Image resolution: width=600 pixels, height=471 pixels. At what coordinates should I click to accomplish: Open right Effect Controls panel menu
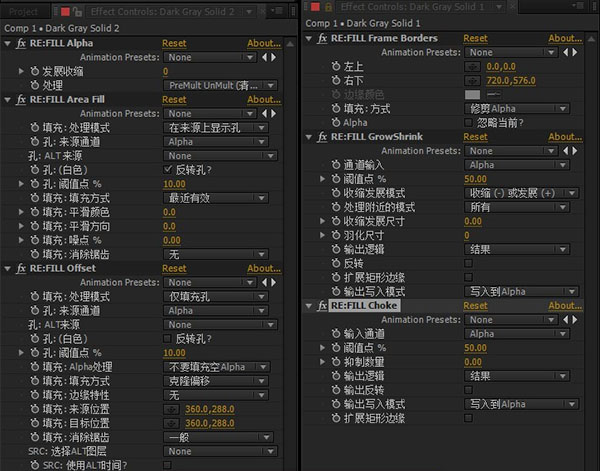pos(578,5)
